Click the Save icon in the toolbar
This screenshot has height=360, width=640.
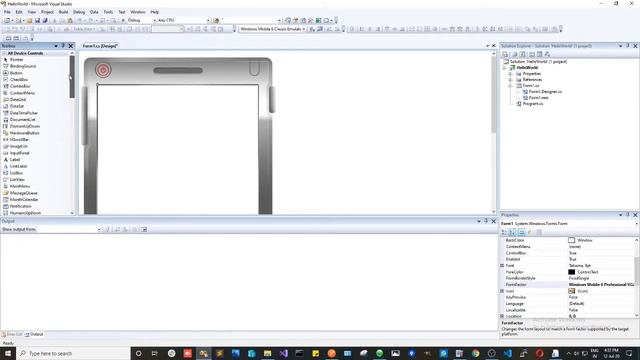38,20
